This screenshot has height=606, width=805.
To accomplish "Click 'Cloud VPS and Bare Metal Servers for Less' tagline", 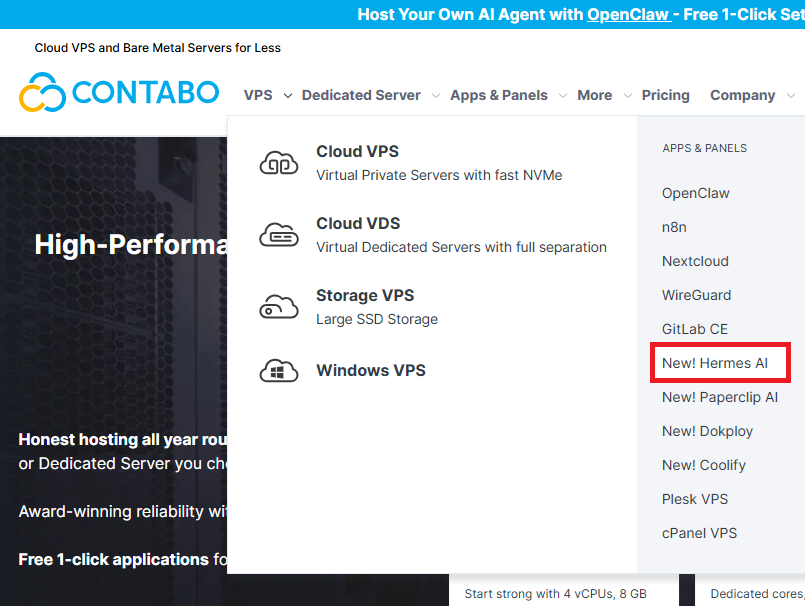I will coord(158,48).
